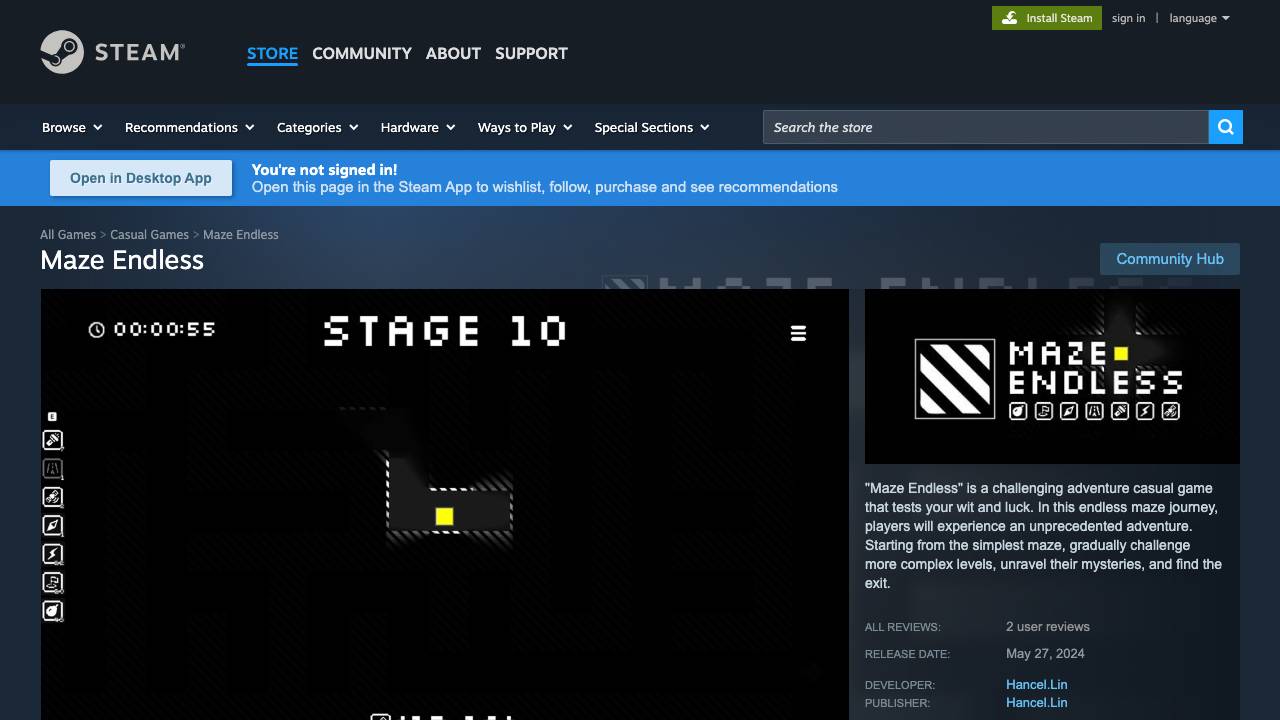Open the SUPPORT tab
Screen dimensions: 1280x720
[531, 53]
